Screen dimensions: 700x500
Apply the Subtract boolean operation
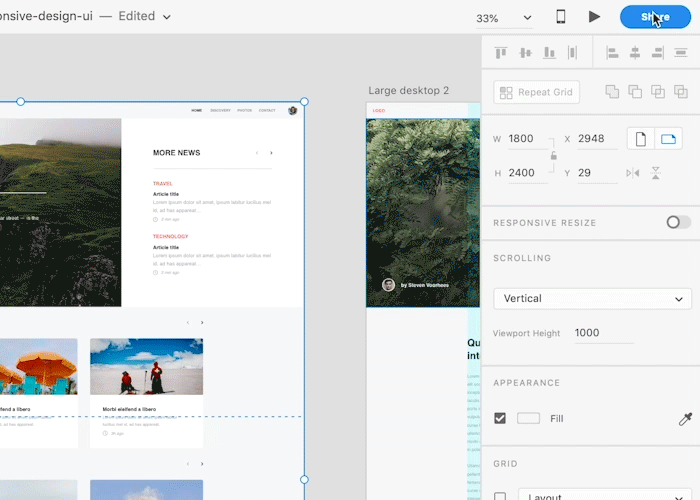635,92
